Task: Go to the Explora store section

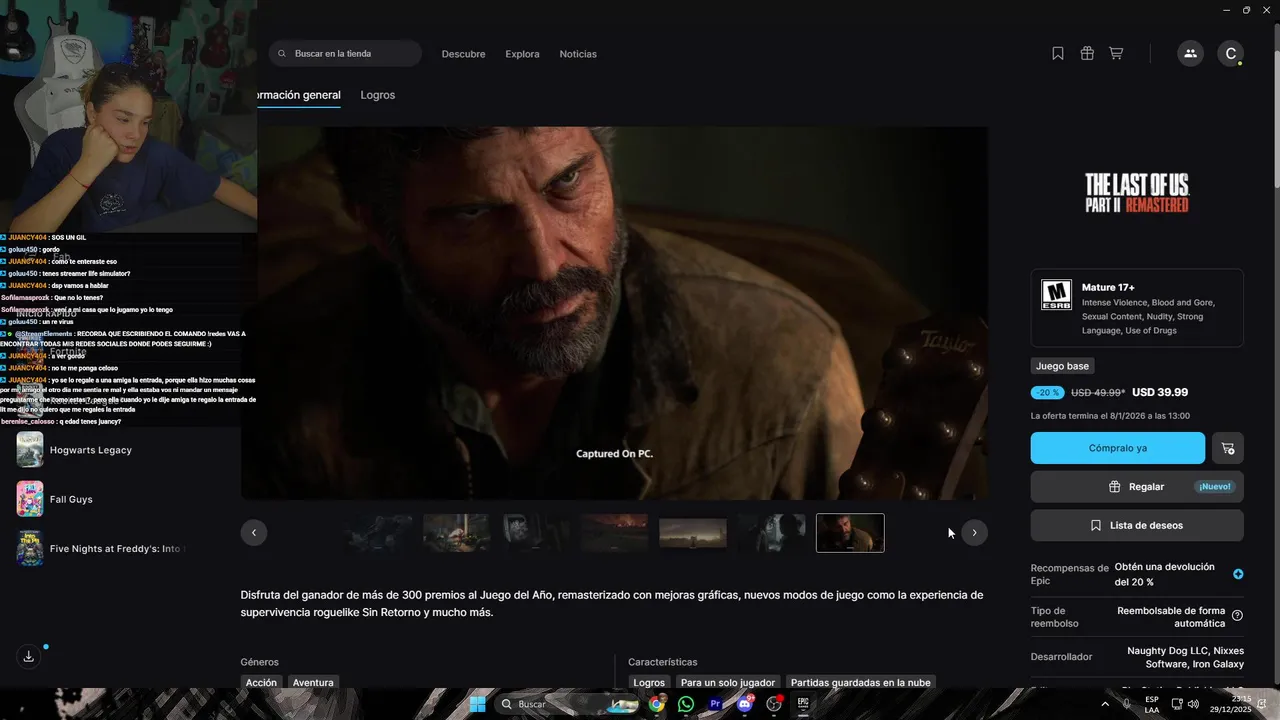Action: pos(522,54)
